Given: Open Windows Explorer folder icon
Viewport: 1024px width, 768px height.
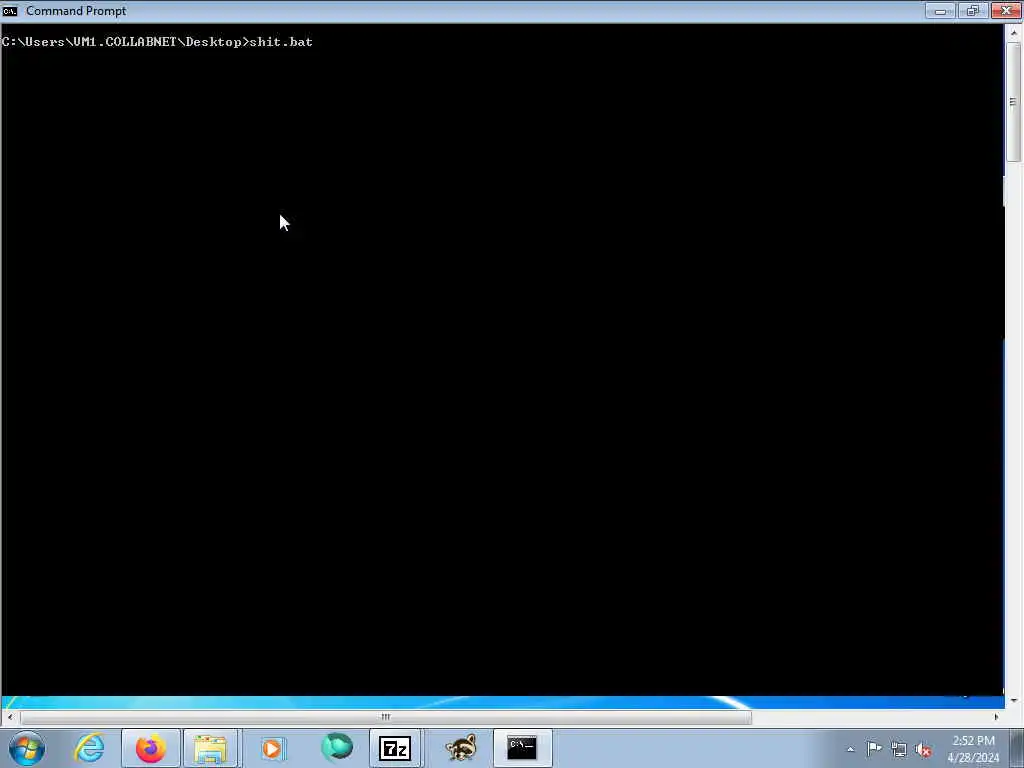Looking at the screenshot, I should (210, 748).
